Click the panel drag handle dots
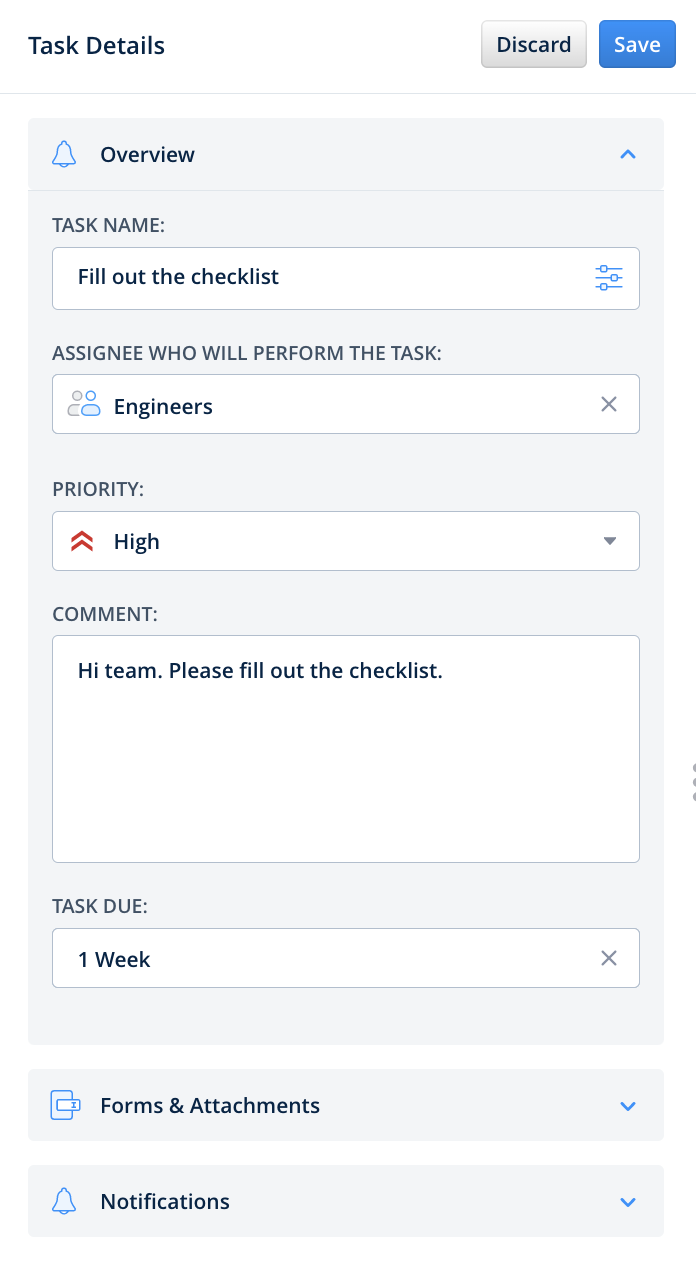This screenshot has width=696, height=1268. [x=693, y=781]
